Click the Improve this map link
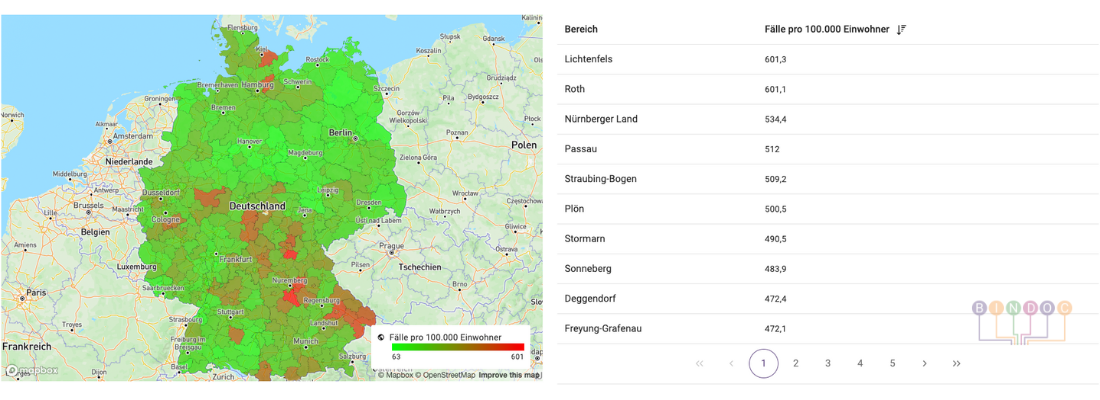The image size is (1100, 400). [x=509, y=375]
